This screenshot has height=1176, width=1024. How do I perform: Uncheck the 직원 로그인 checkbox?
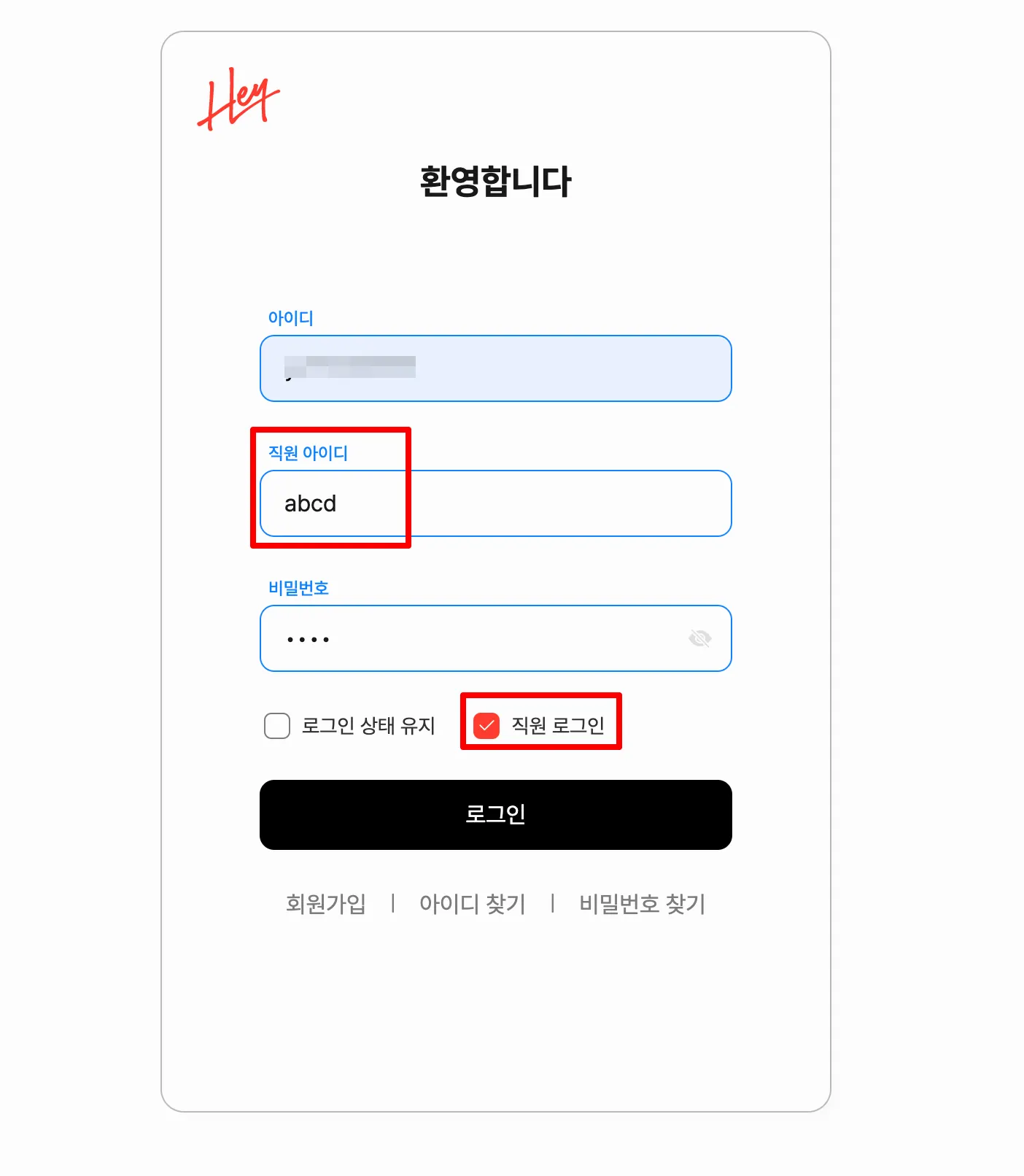(486, 726)
